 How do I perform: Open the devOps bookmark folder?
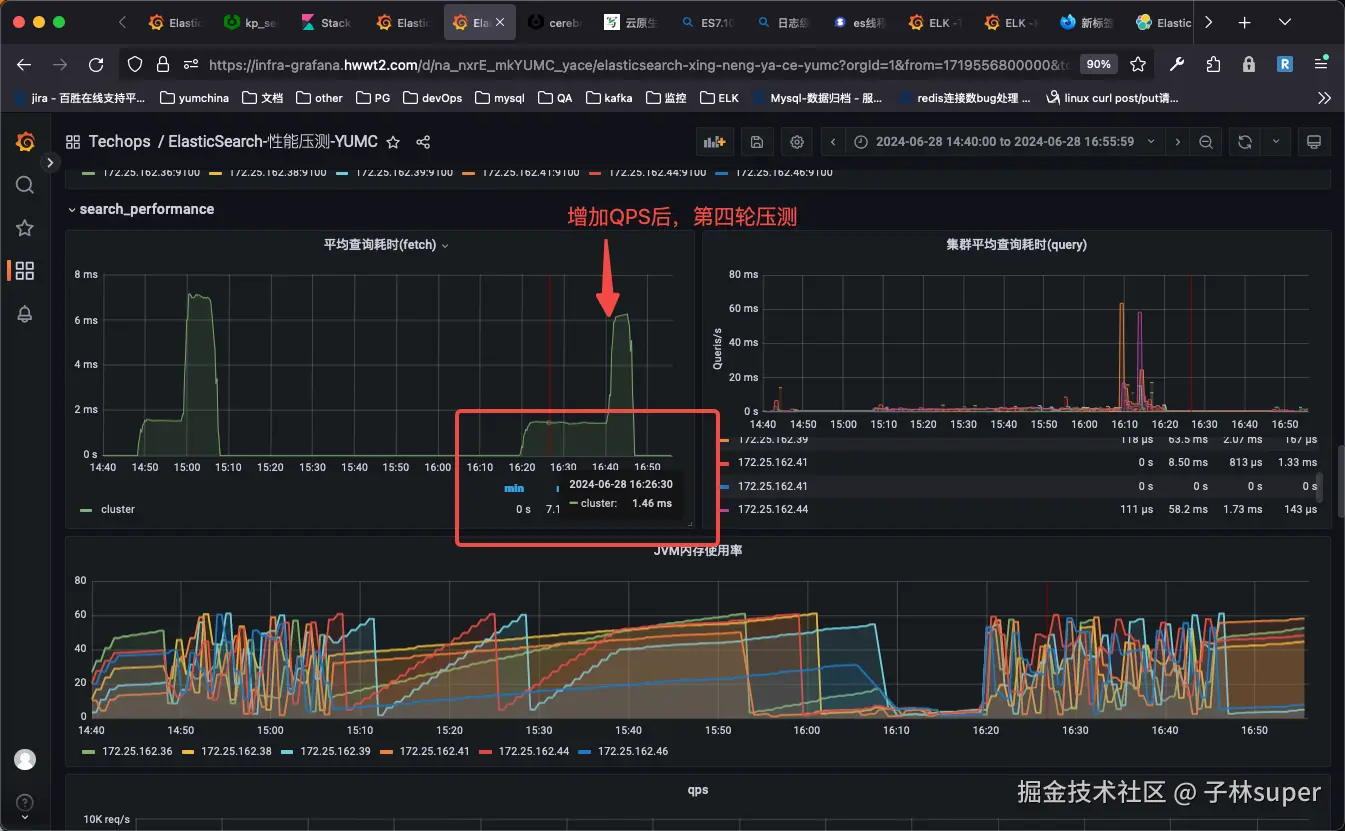coord(432,98)
